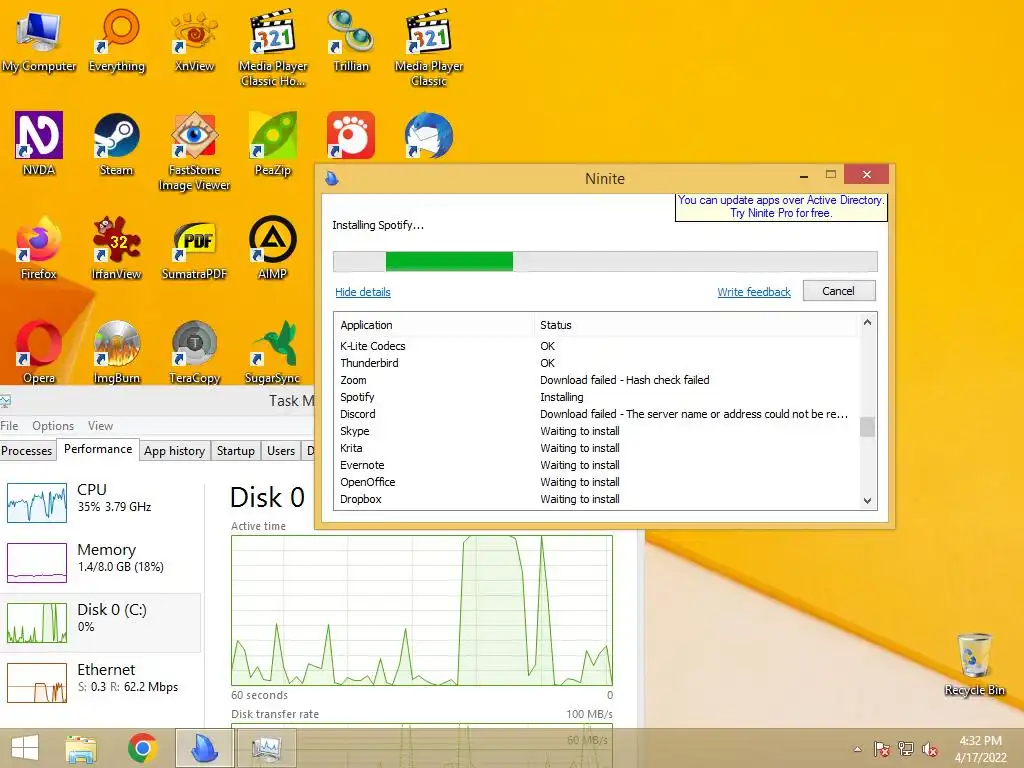
Task: Open Task Manager Options menu
Action: (53, 426)
